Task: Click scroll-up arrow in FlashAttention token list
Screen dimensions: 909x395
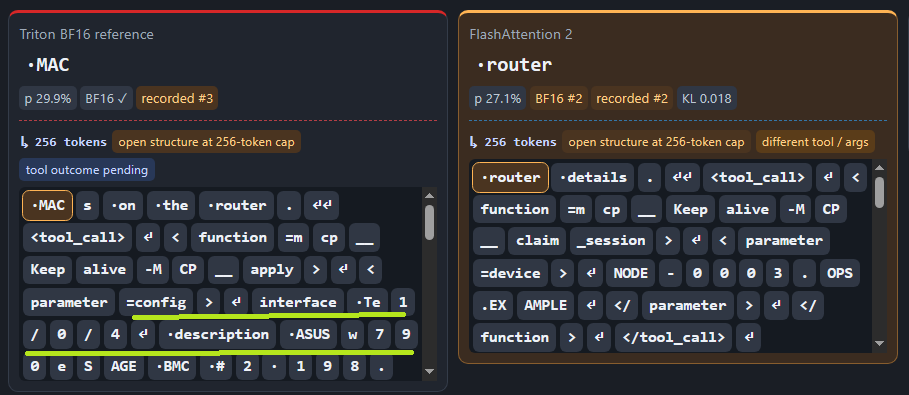Action: (879, 168)
